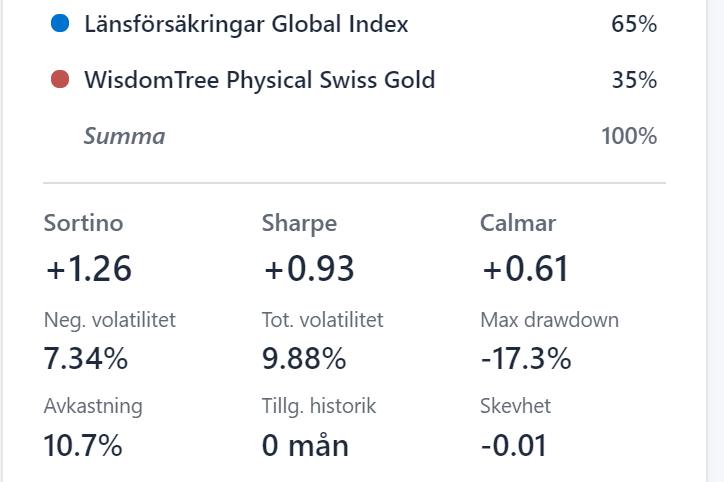Select the 65% allocation value

[x=633, y=24]
